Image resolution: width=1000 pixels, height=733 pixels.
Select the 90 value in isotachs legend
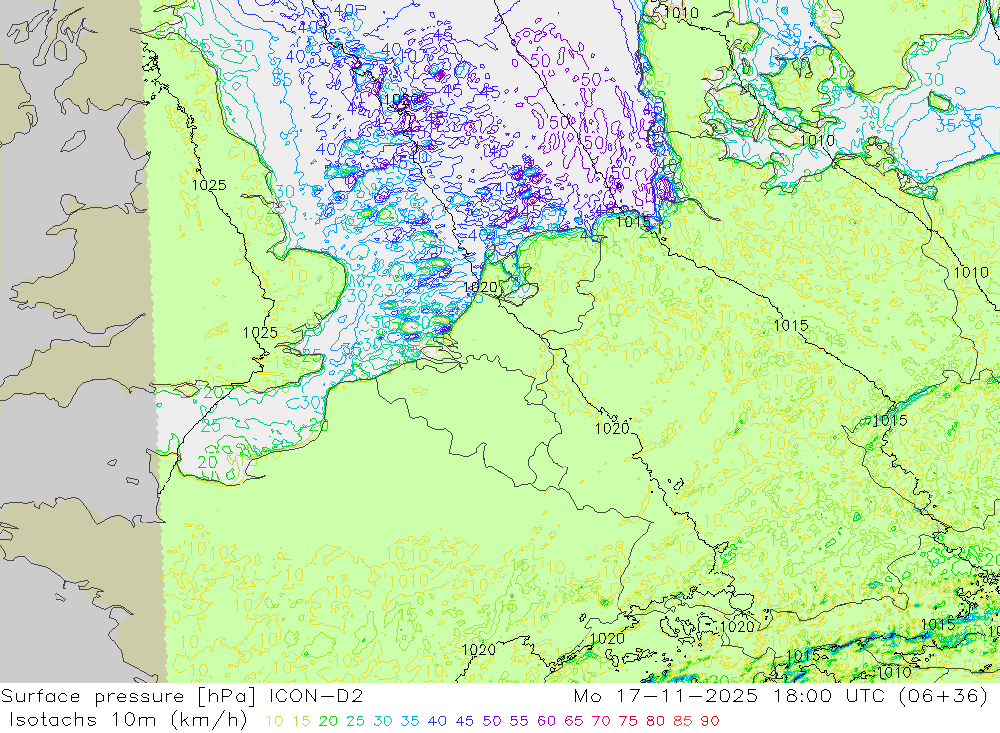coord(710,721)
